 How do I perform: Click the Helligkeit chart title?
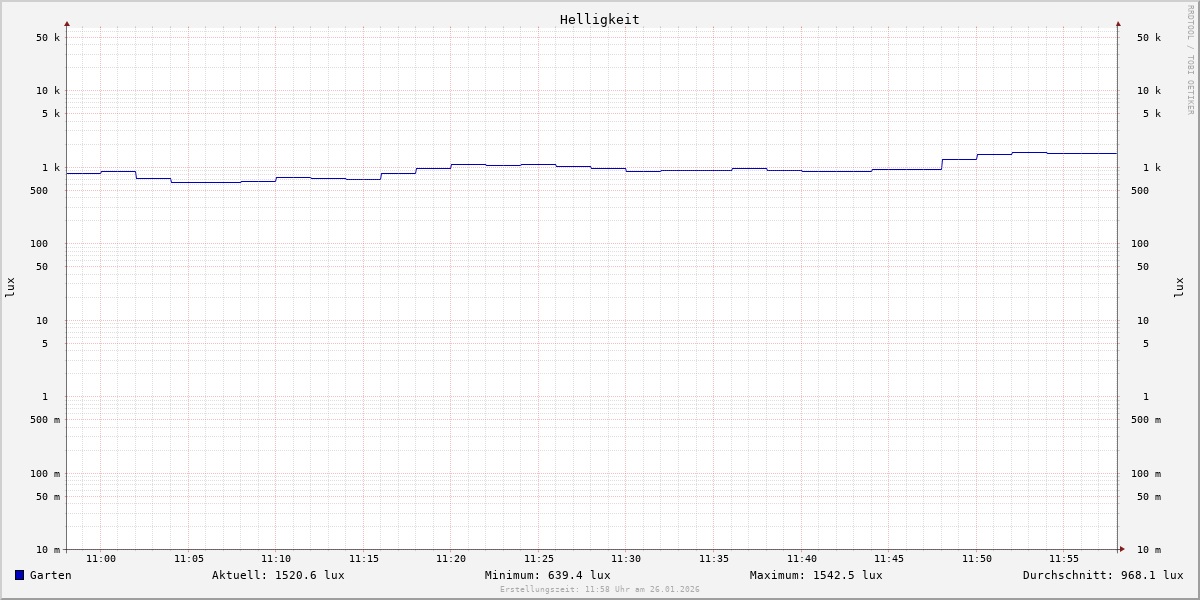599,19
